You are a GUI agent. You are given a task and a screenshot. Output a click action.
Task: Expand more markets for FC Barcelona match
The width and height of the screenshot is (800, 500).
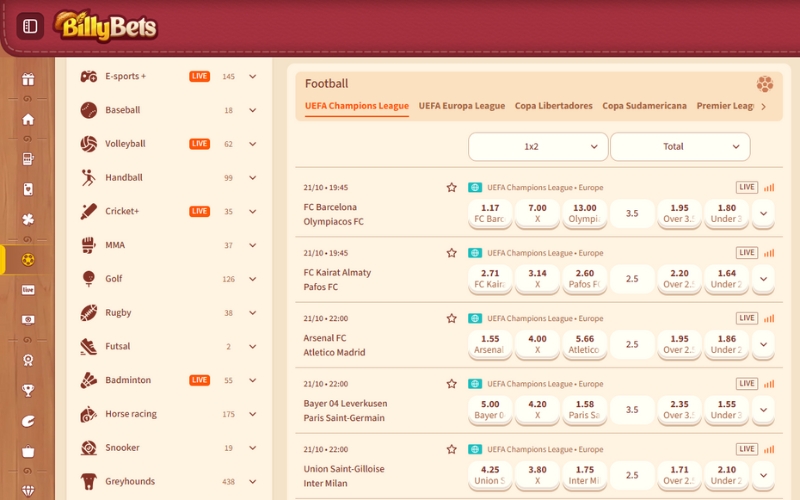(x=763, y=213)
